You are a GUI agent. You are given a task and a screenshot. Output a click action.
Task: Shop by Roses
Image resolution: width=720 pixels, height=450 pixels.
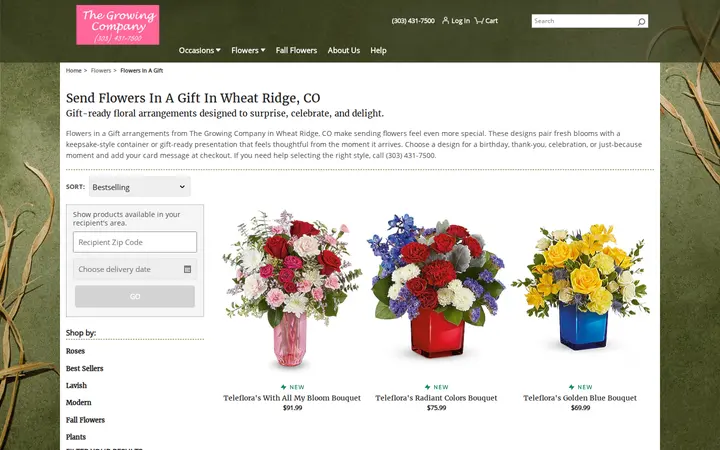pyautogui.click(x=75, y=351)
